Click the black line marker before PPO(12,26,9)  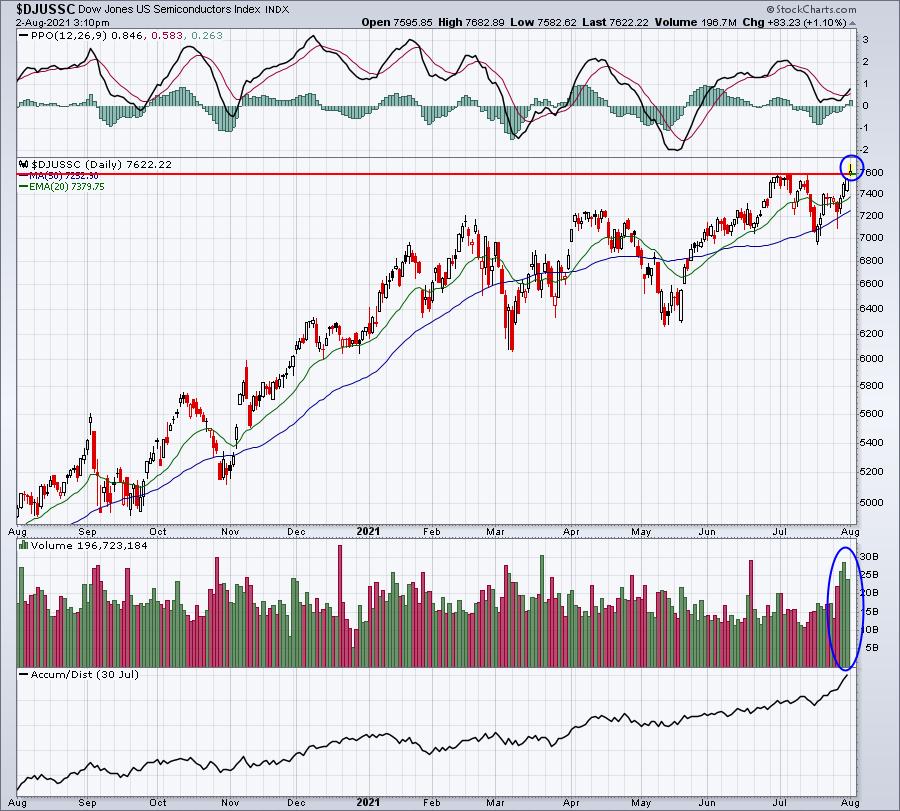(x=24, y=36)
